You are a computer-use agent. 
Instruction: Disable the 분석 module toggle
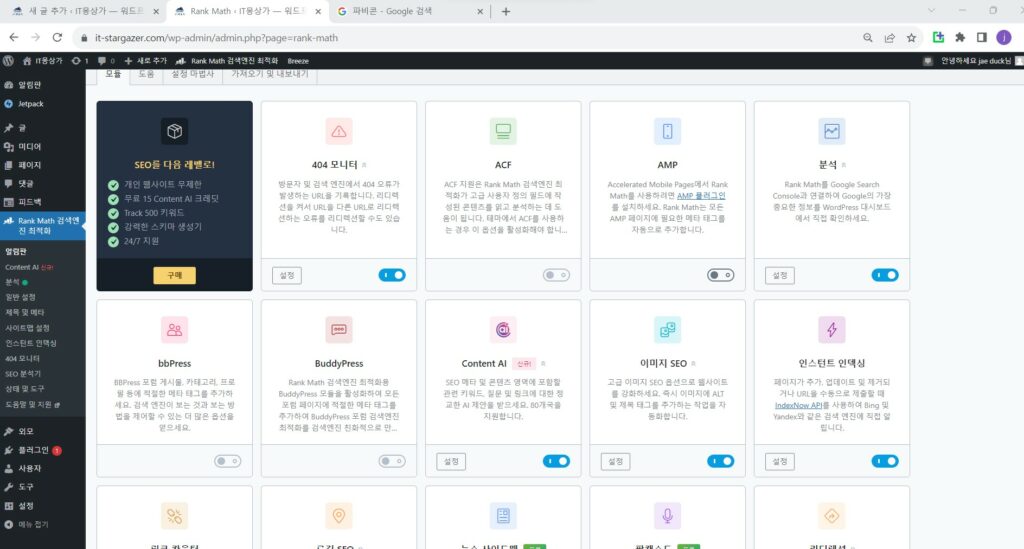pos(885,275)
